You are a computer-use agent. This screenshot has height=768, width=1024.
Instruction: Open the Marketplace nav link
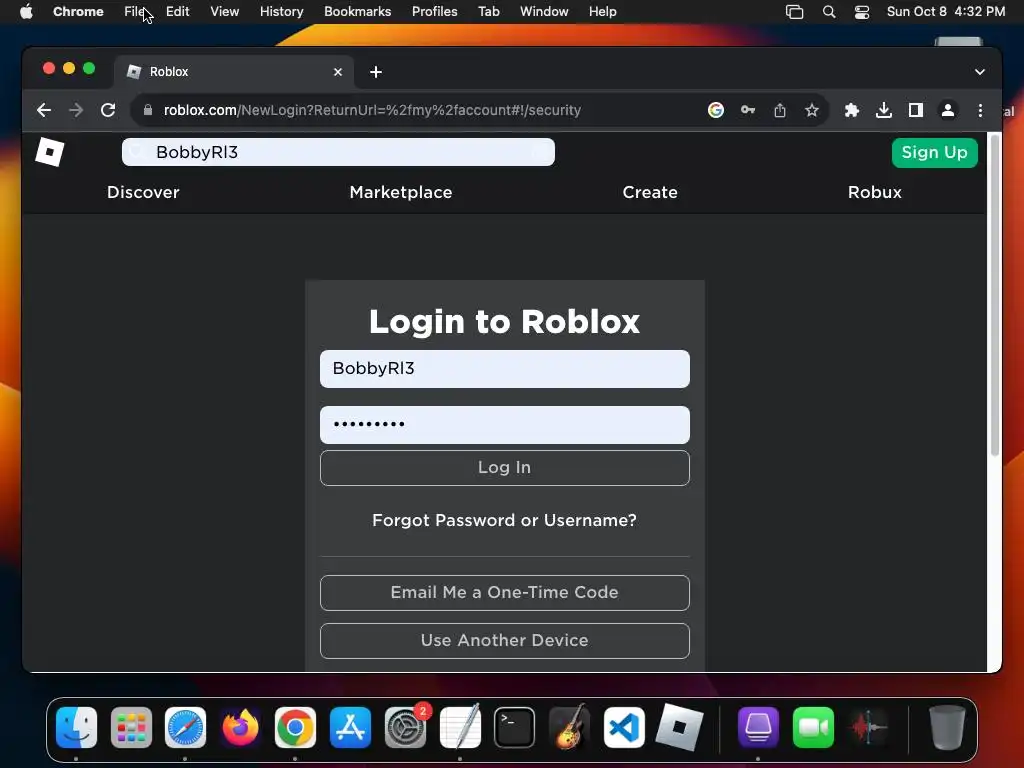coord(401,192)
